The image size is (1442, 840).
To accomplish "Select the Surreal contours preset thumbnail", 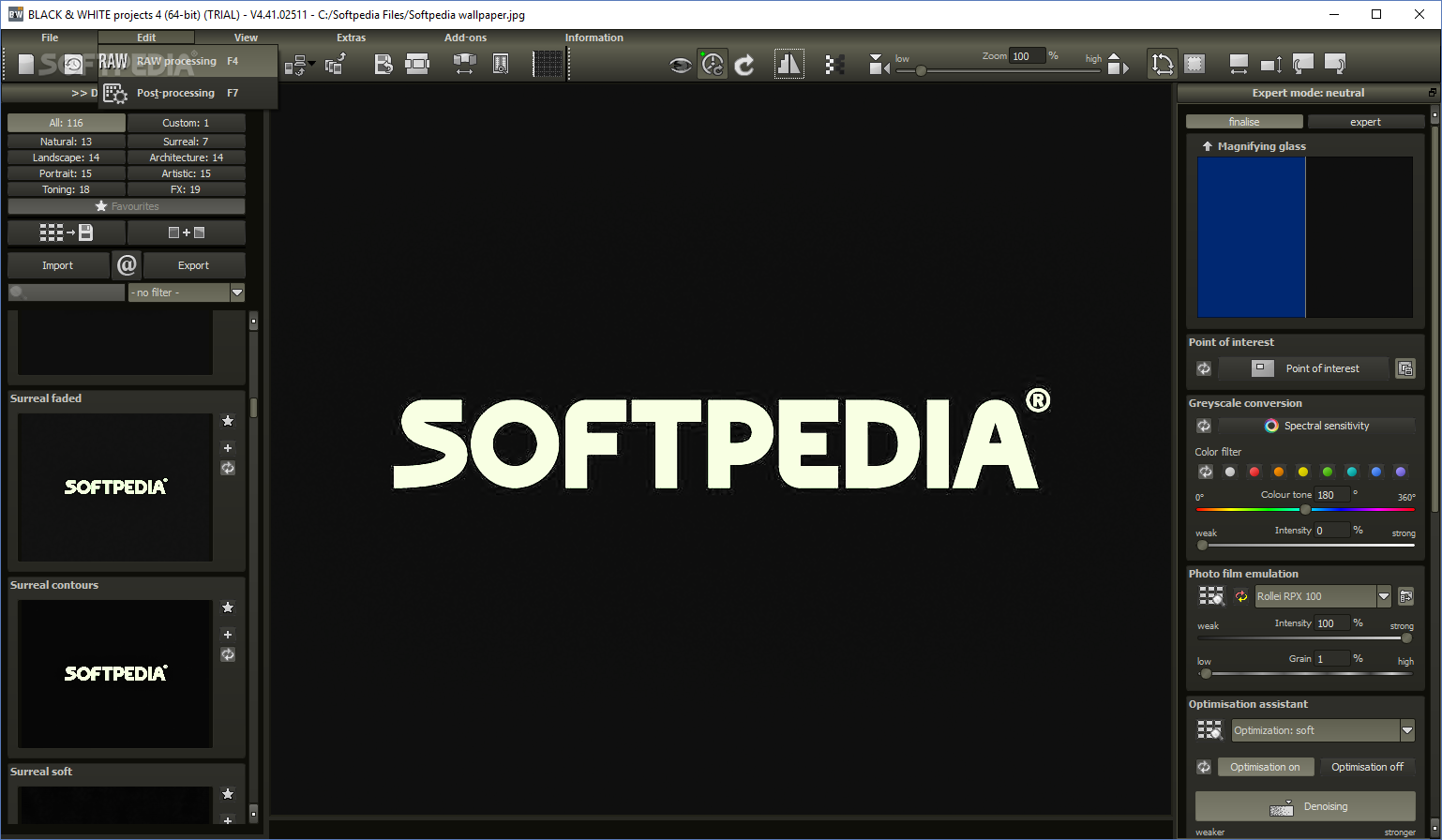I will click(115, 674).
